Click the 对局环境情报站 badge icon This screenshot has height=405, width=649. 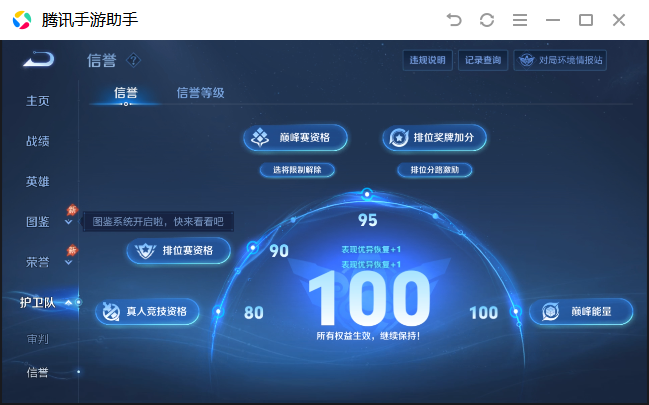[x=526, y=60]
